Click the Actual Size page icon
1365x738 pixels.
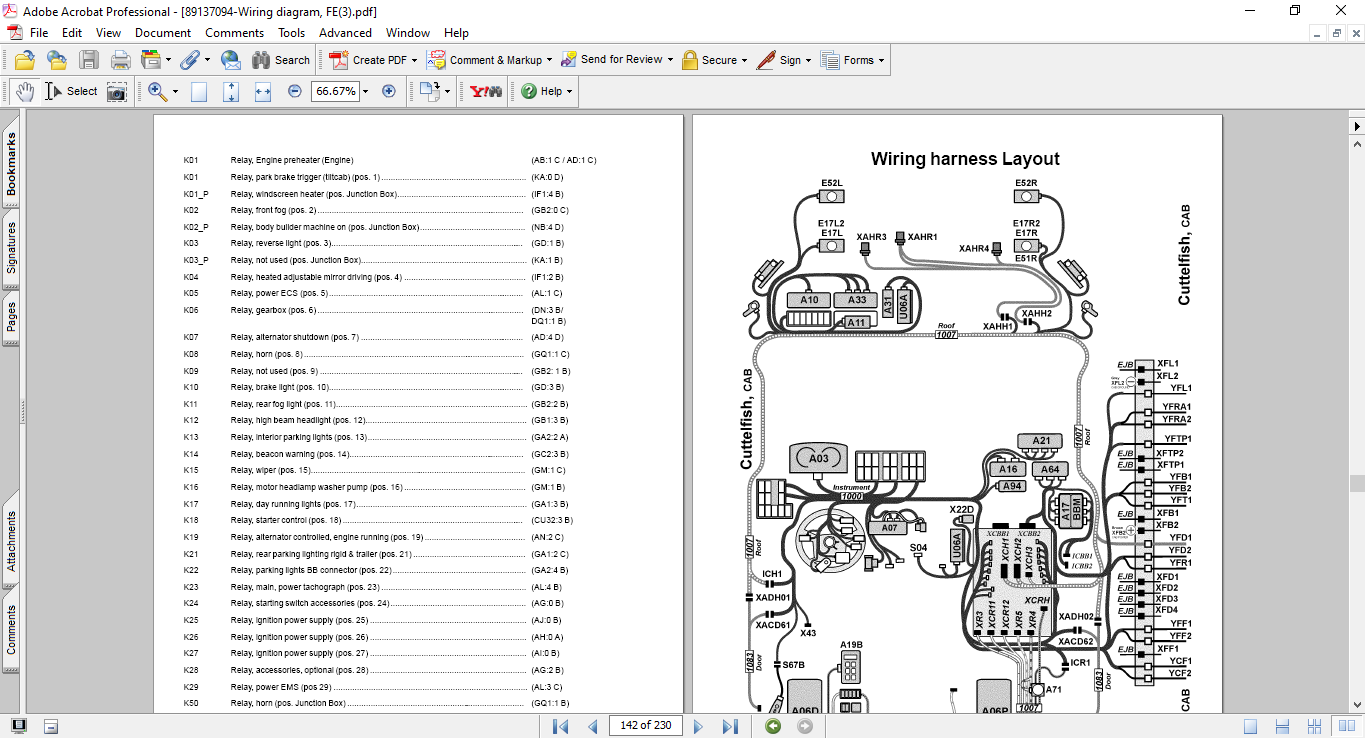coord(199,91)
